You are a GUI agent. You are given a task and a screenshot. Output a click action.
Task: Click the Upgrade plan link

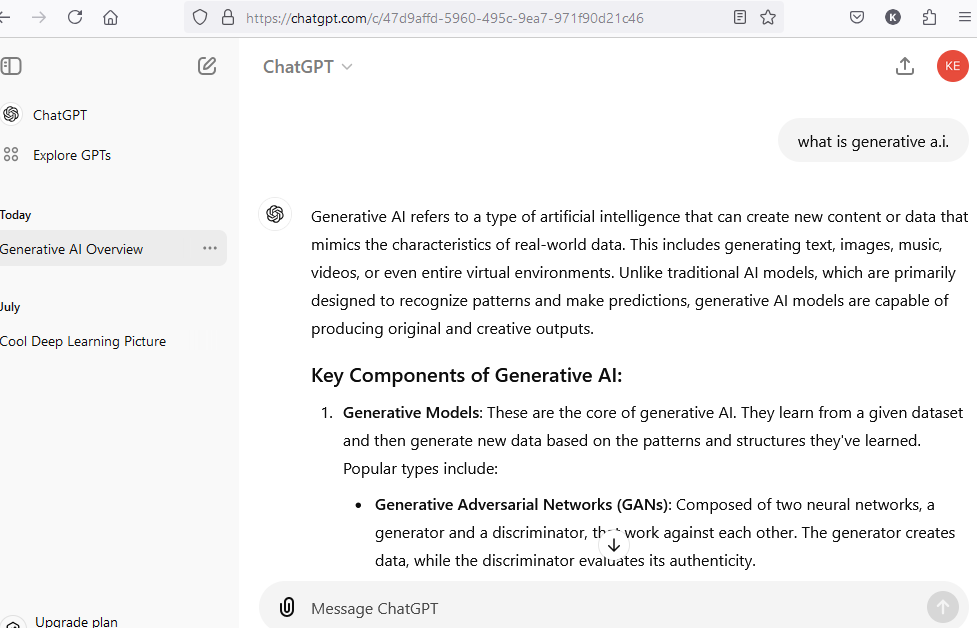pos(76,622)
